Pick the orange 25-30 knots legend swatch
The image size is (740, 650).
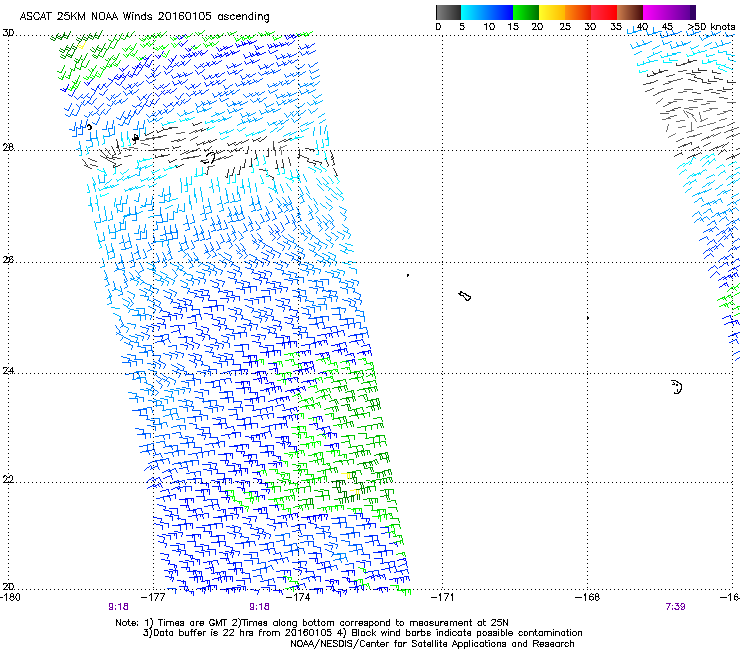point(578,12)
